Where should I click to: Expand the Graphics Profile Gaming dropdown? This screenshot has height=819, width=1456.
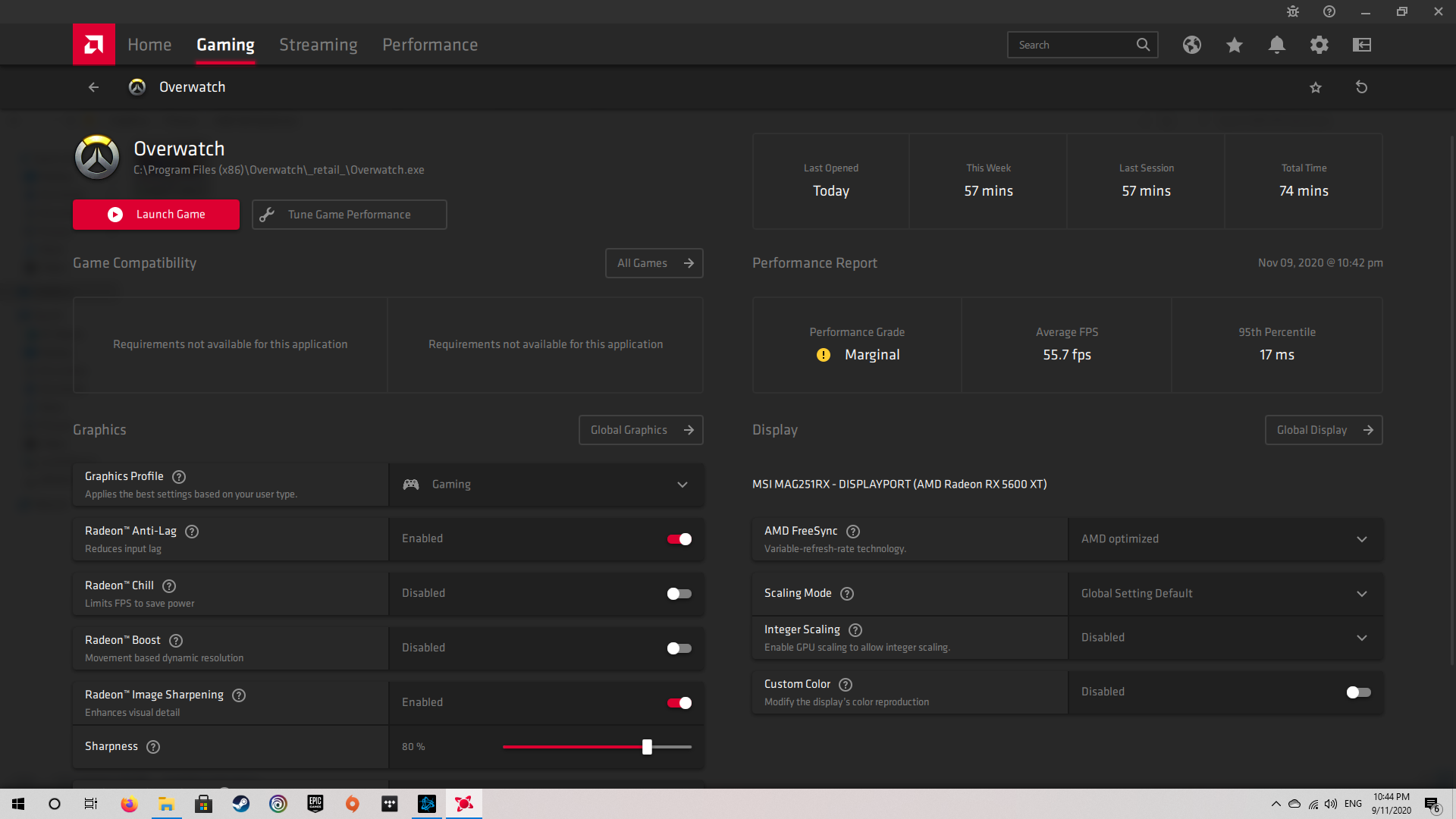click(x=546, y=485)
